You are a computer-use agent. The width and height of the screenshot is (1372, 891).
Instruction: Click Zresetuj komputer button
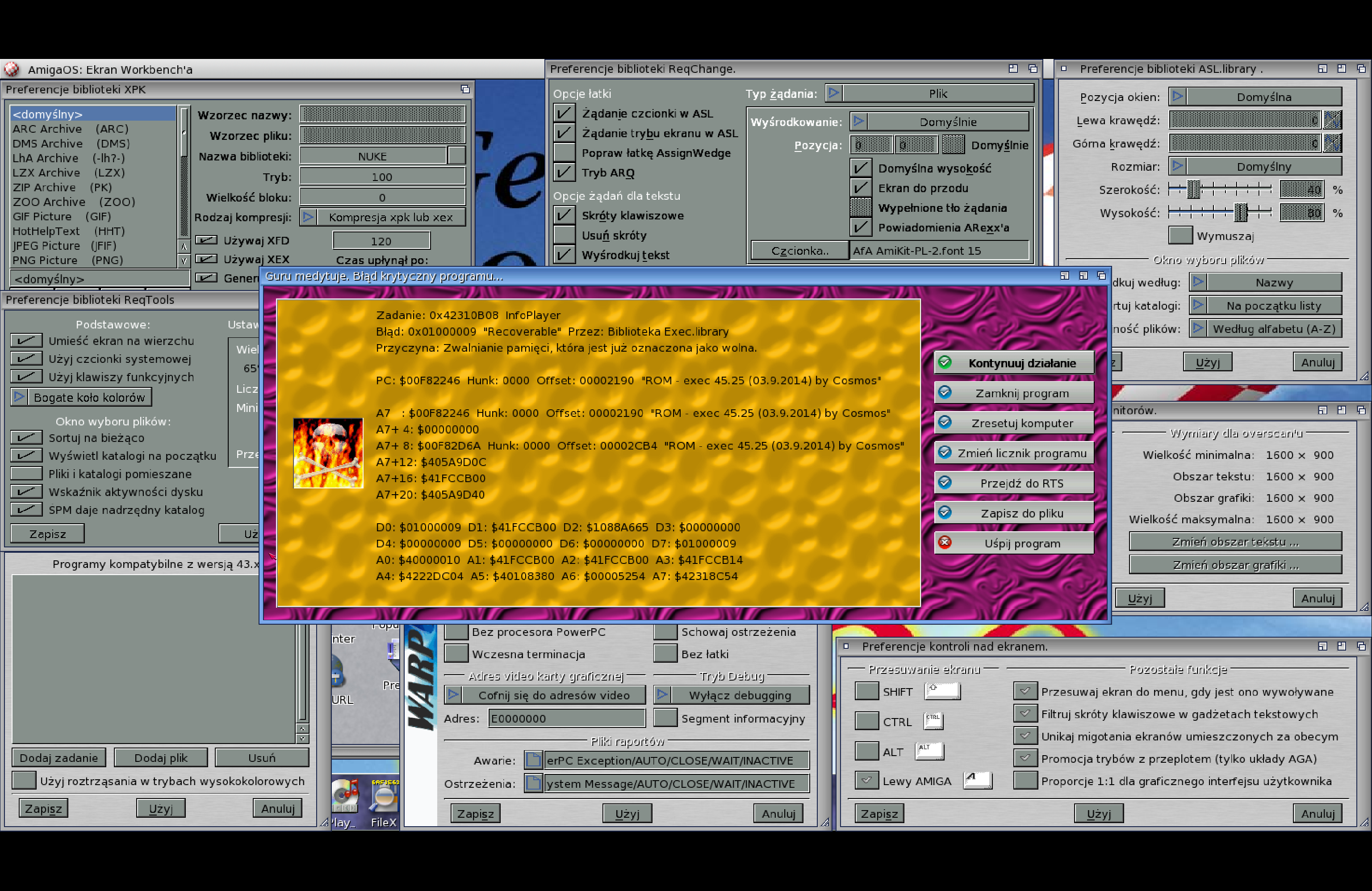[x=1013, y=423]
